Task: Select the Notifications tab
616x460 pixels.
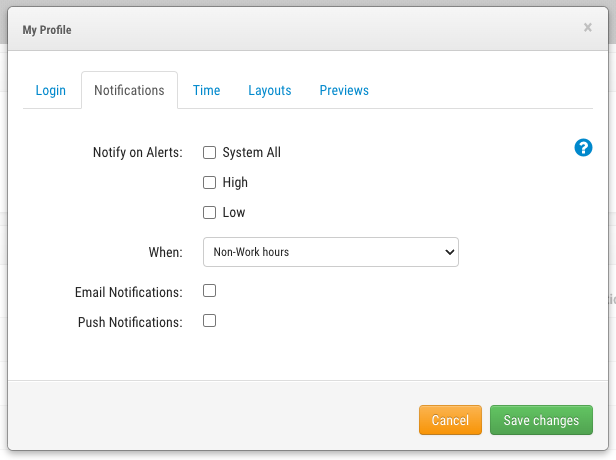Action: point(129,90)
